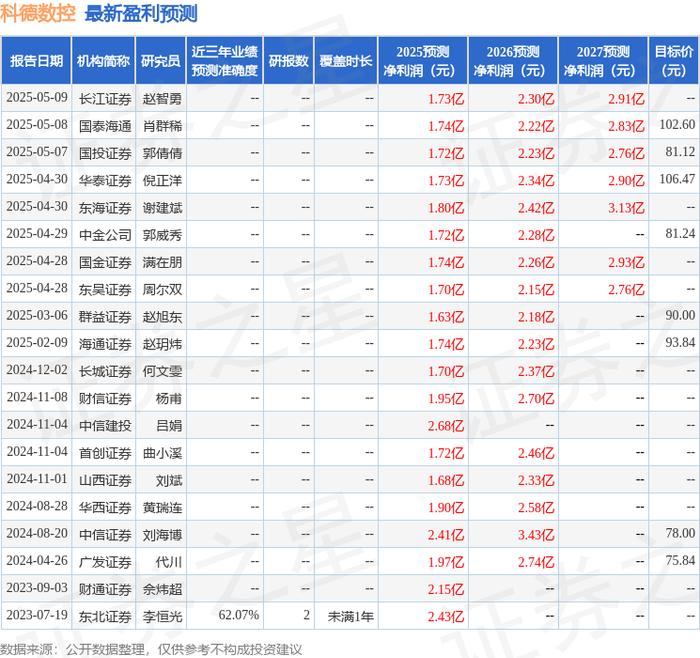Select the 研究员 column header

point(161,61)
